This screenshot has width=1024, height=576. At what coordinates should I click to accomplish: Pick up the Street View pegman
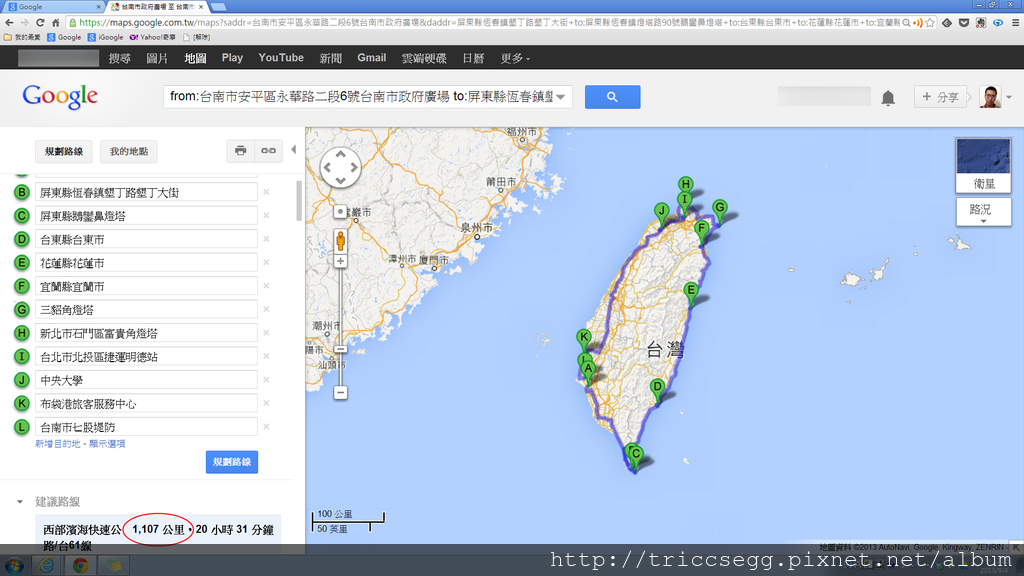(340, 240)
